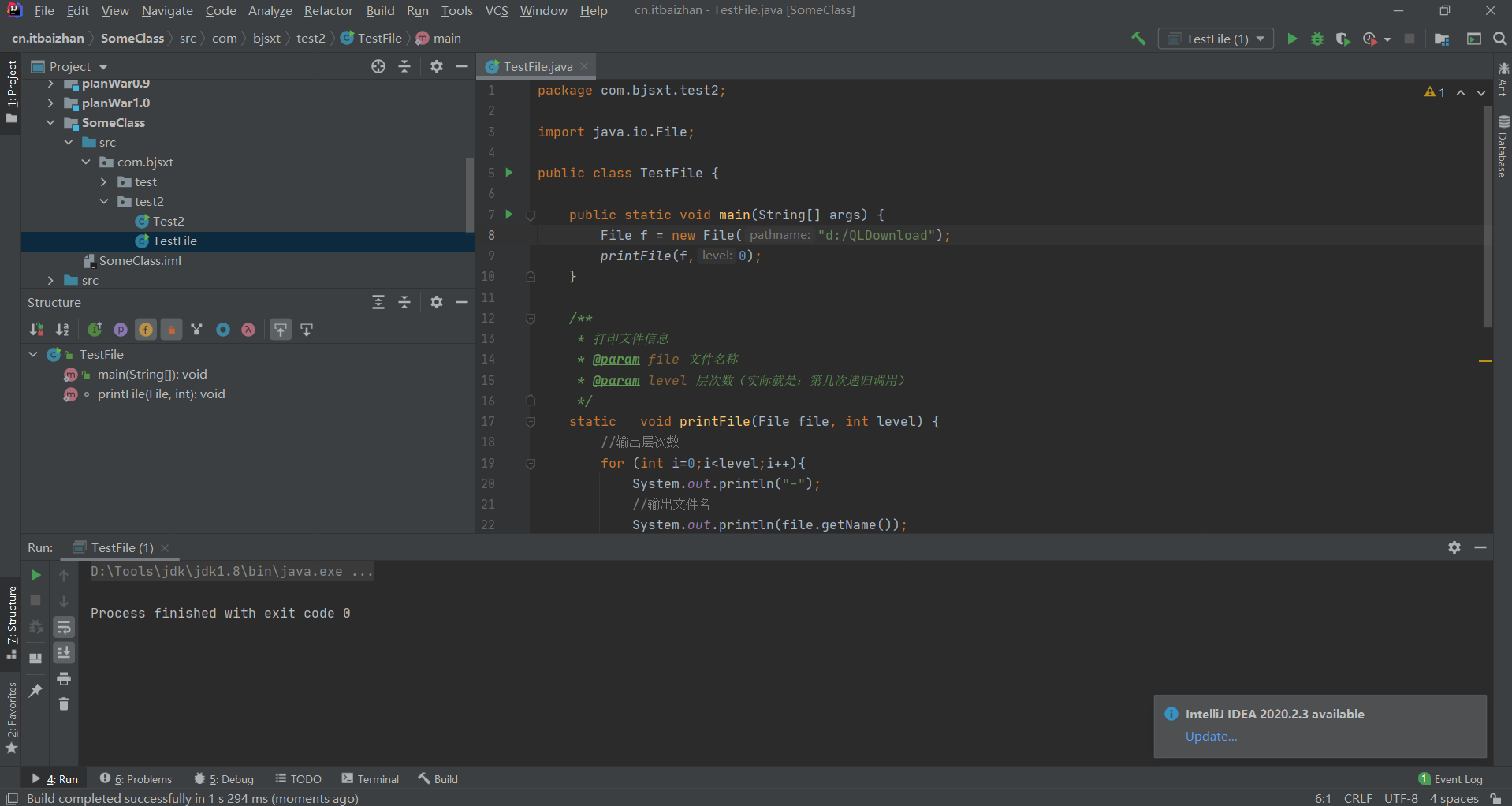Start debugging with the green bug icon
The height and width of the screenshot is (806, 1512).
[x=1317, y=39]
